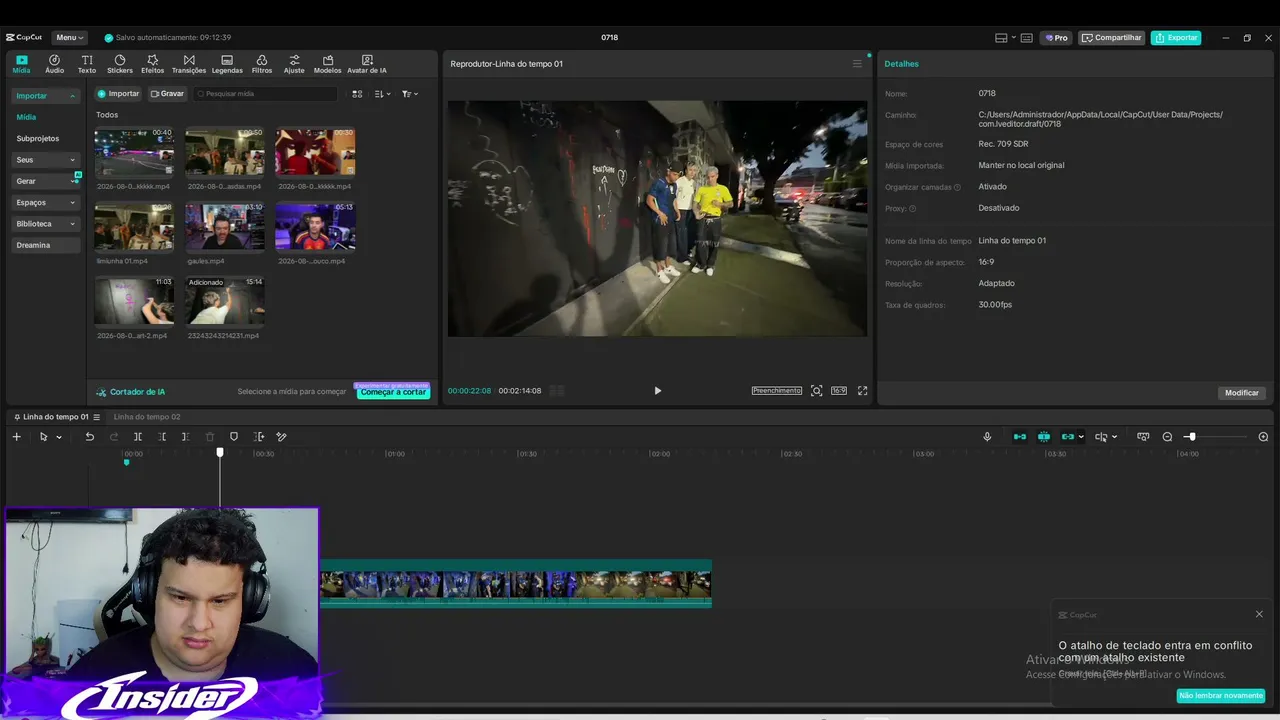Open the Texto panel
The width and height of the screenshot is (1280, 720).
[87, 64]
